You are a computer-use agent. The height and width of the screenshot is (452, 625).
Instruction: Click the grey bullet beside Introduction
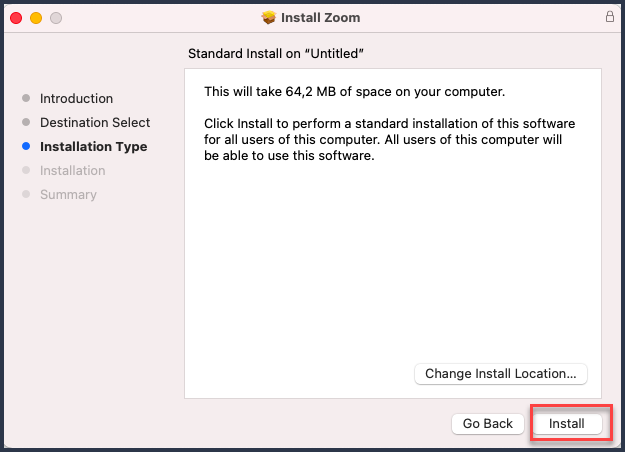pos(26,98)
